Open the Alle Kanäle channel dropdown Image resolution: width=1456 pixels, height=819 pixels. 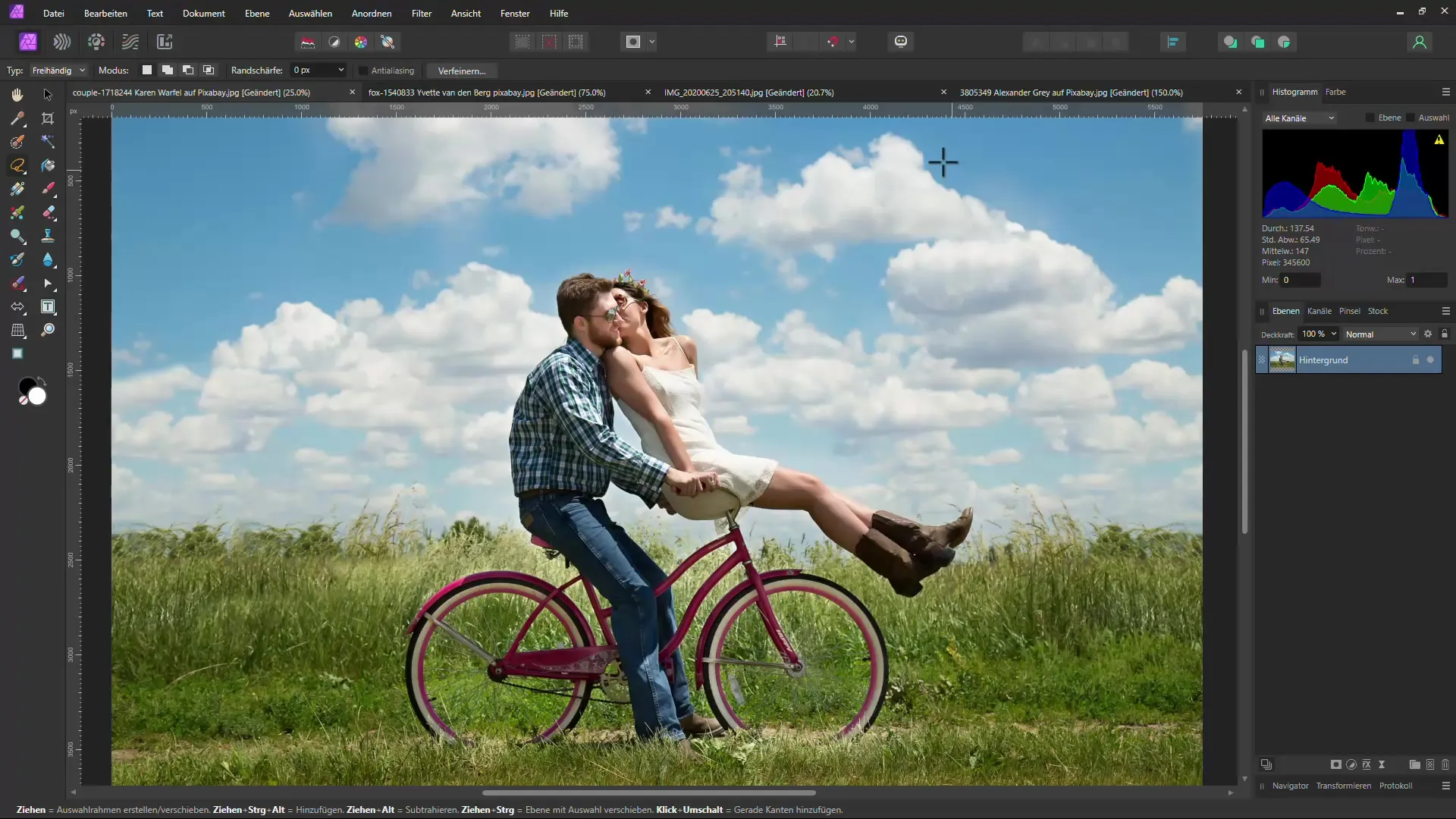(1300, 118)
